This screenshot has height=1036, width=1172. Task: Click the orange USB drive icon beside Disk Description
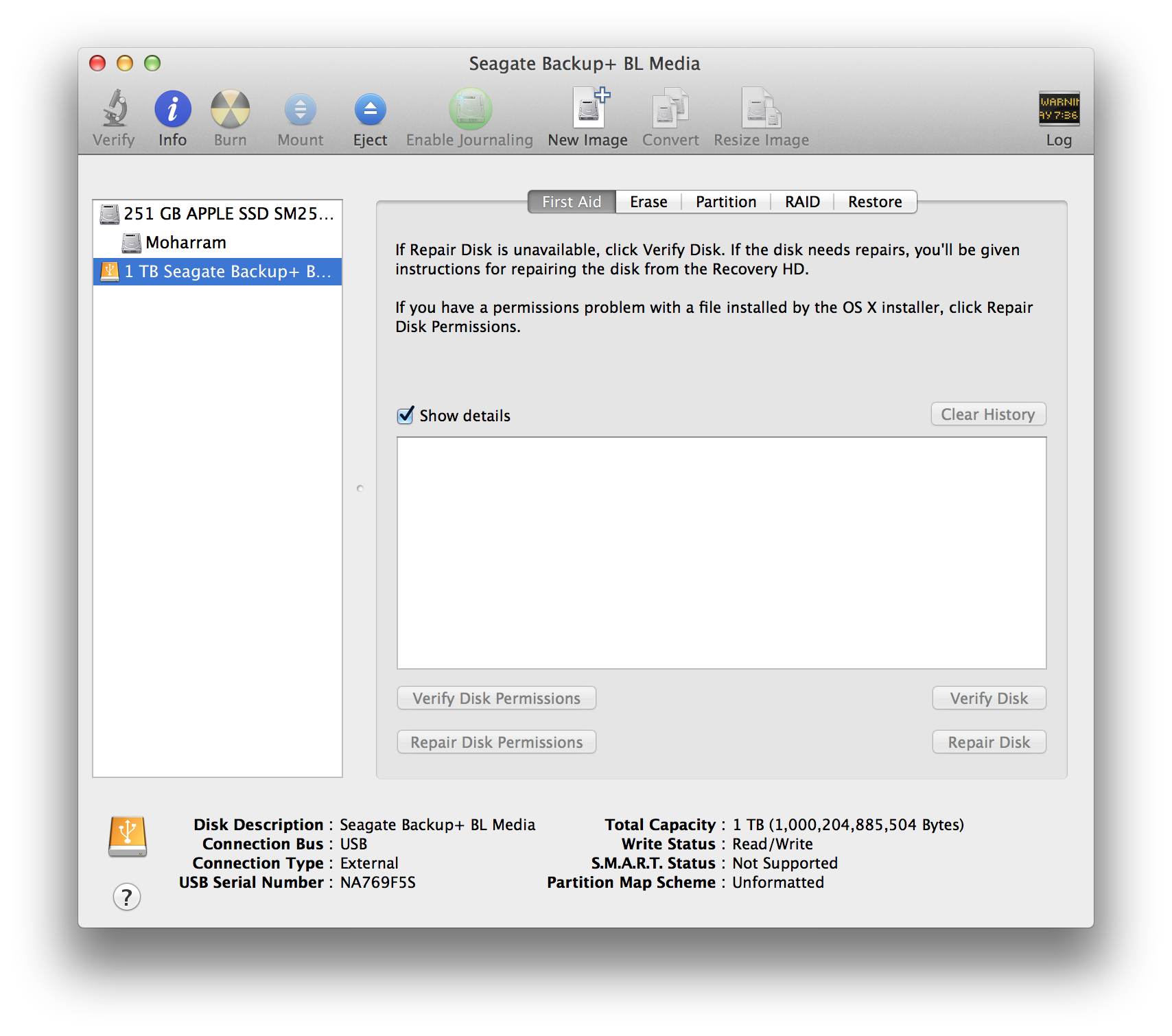[x=128, y=836]
